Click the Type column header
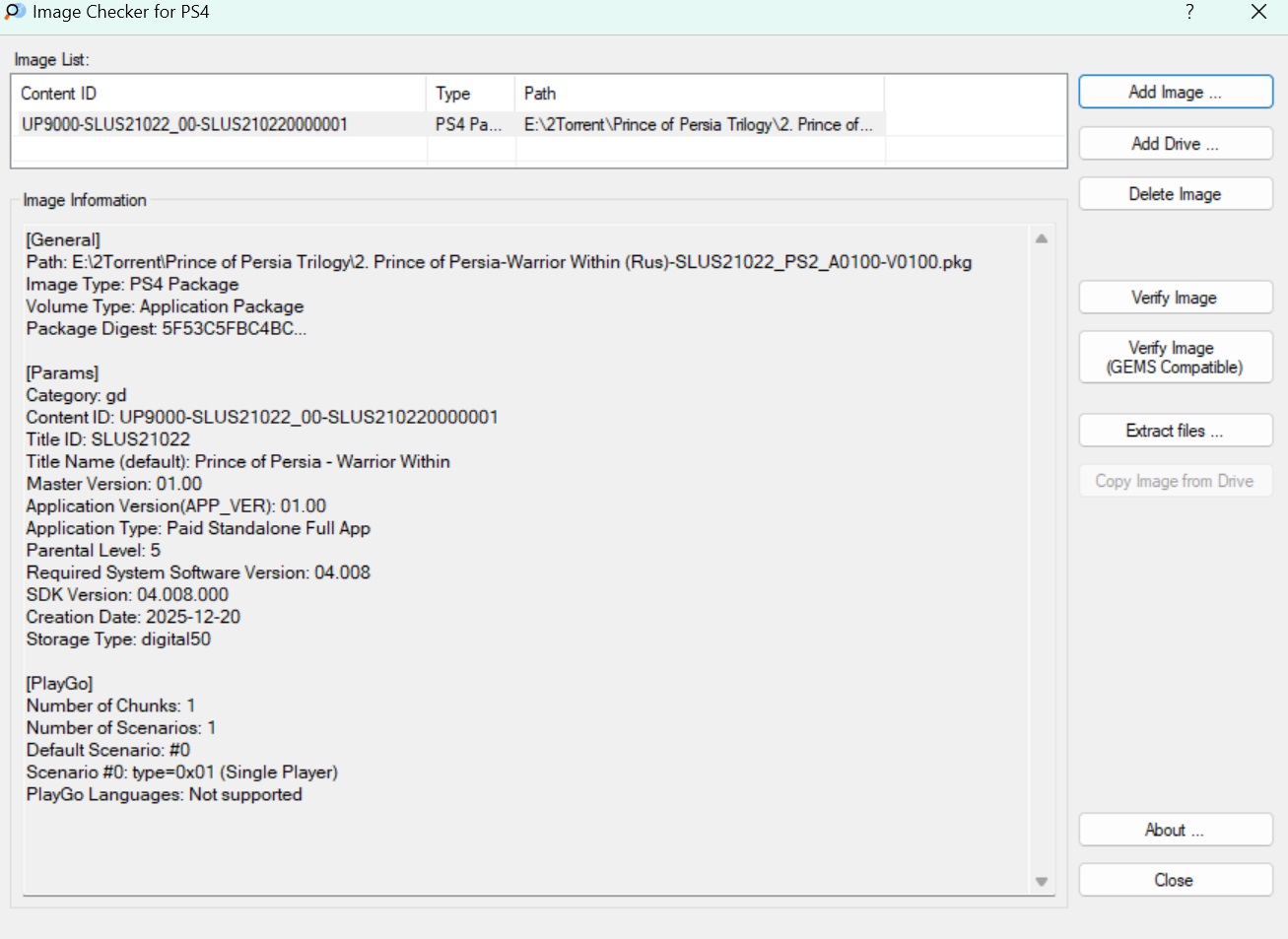The height and width of the screenshot is (939, 1288). 453,94
